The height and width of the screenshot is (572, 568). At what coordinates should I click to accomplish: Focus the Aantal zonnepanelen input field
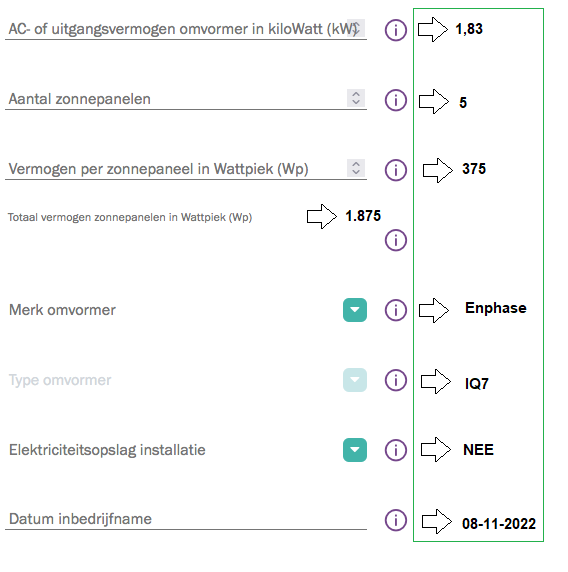coord(186,99)
